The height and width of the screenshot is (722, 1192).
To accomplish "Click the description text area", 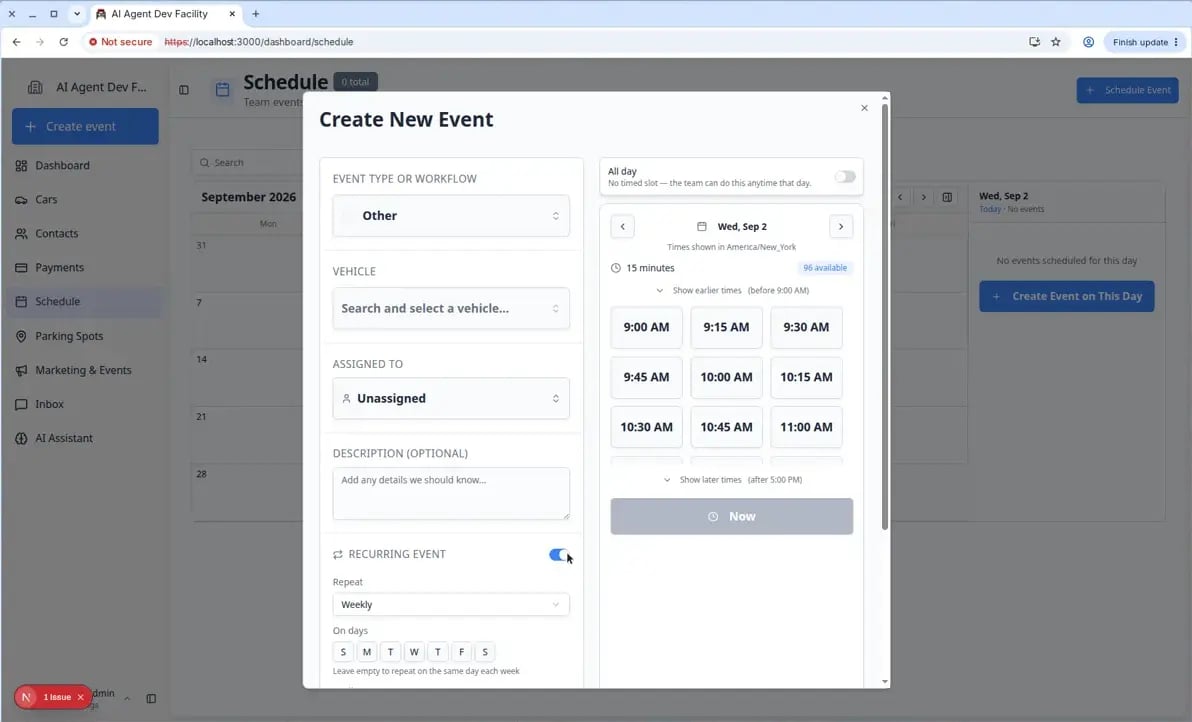I will (451, 493).
